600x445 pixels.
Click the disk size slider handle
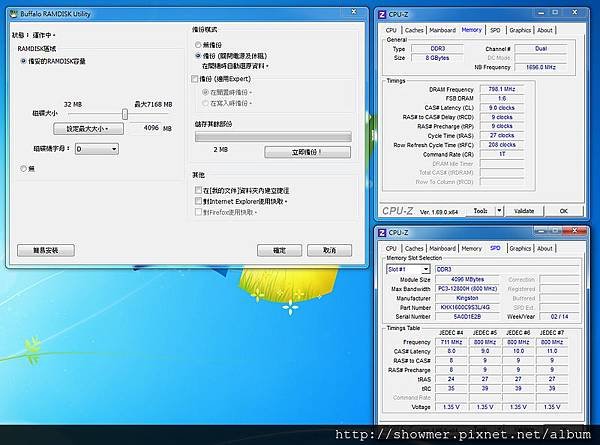tap(125, 114)
